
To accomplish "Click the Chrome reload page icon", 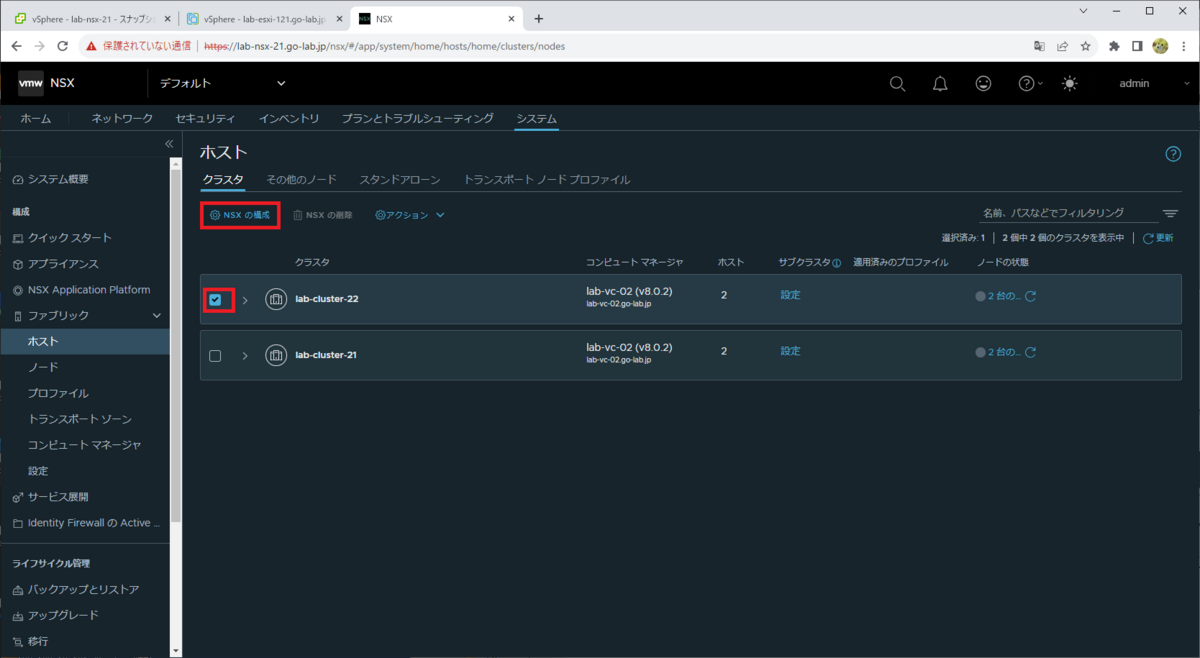I will (x=63, y=46).
